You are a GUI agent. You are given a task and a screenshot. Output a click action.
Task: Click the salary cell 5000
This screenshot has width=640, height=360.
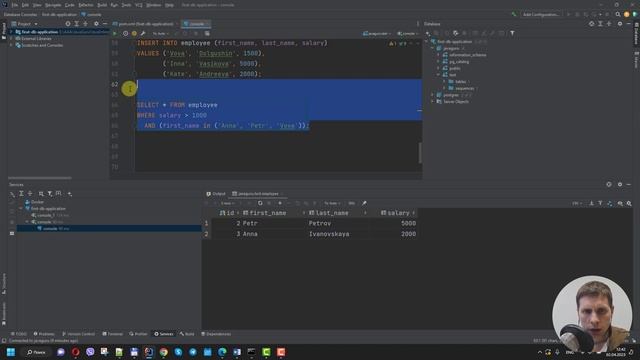click(408, 223)
